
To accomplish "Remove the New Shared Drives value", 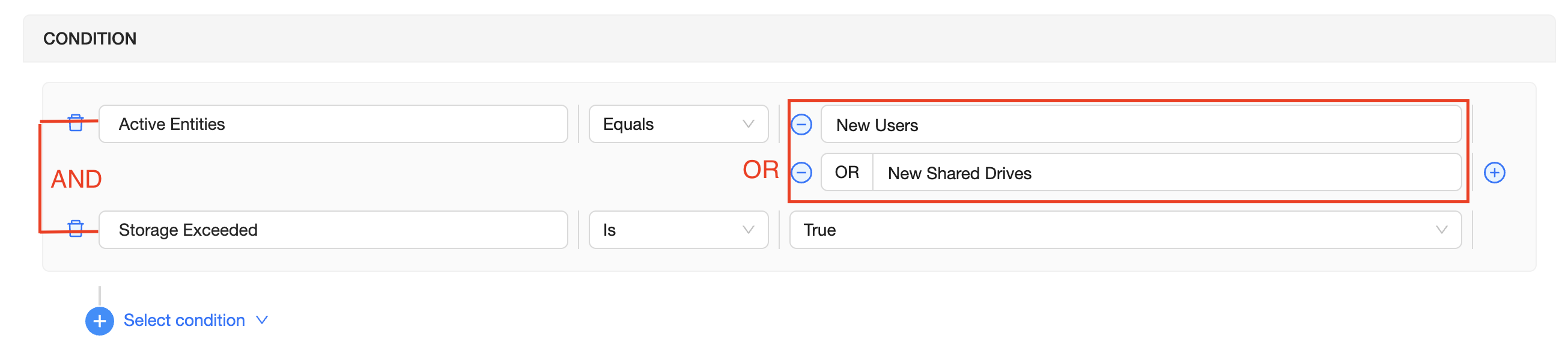I will coord(801,173).
